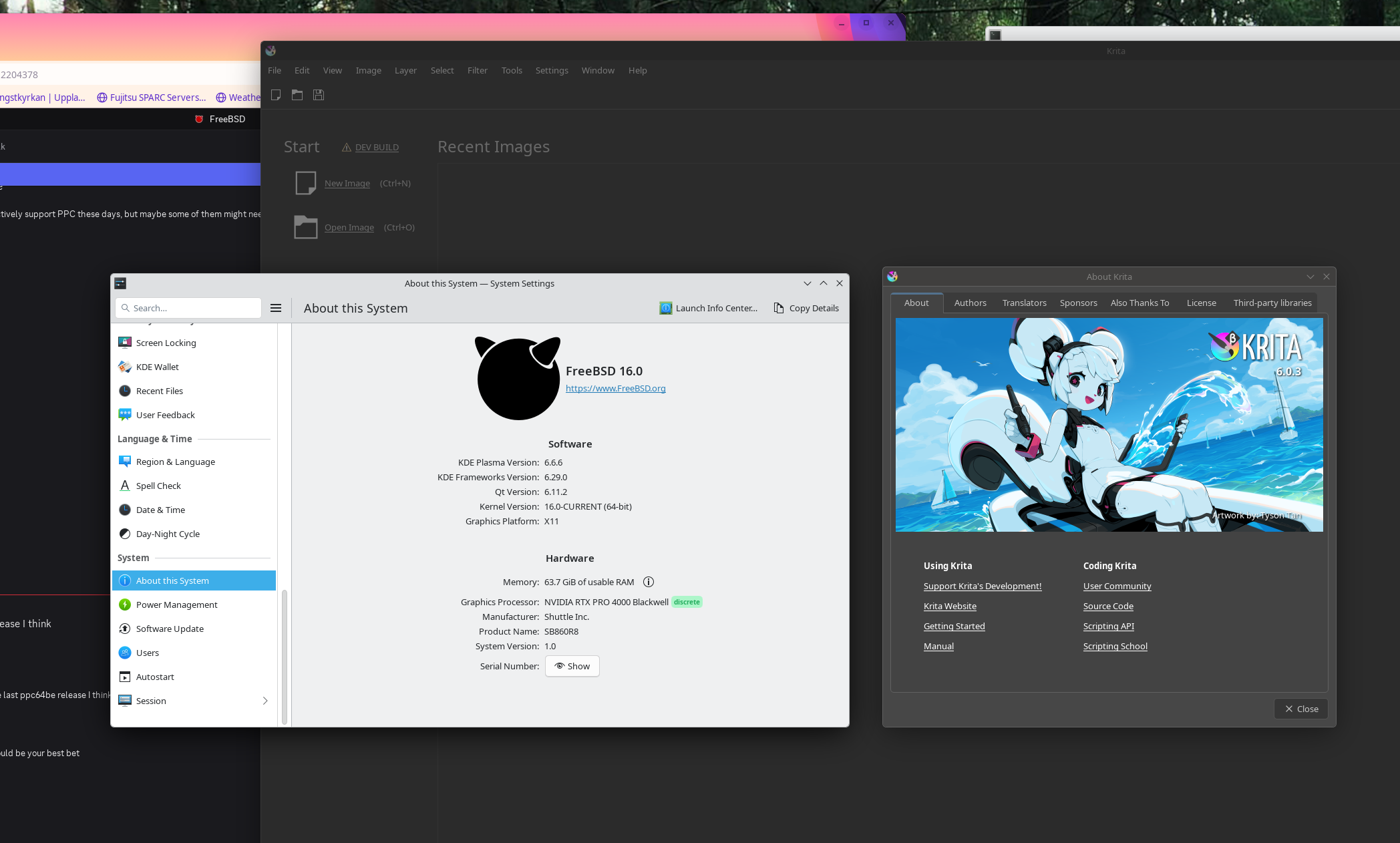Focus the System Settings search field
The height and width of the screenshot is (843, 1400).
coord(188,308)
